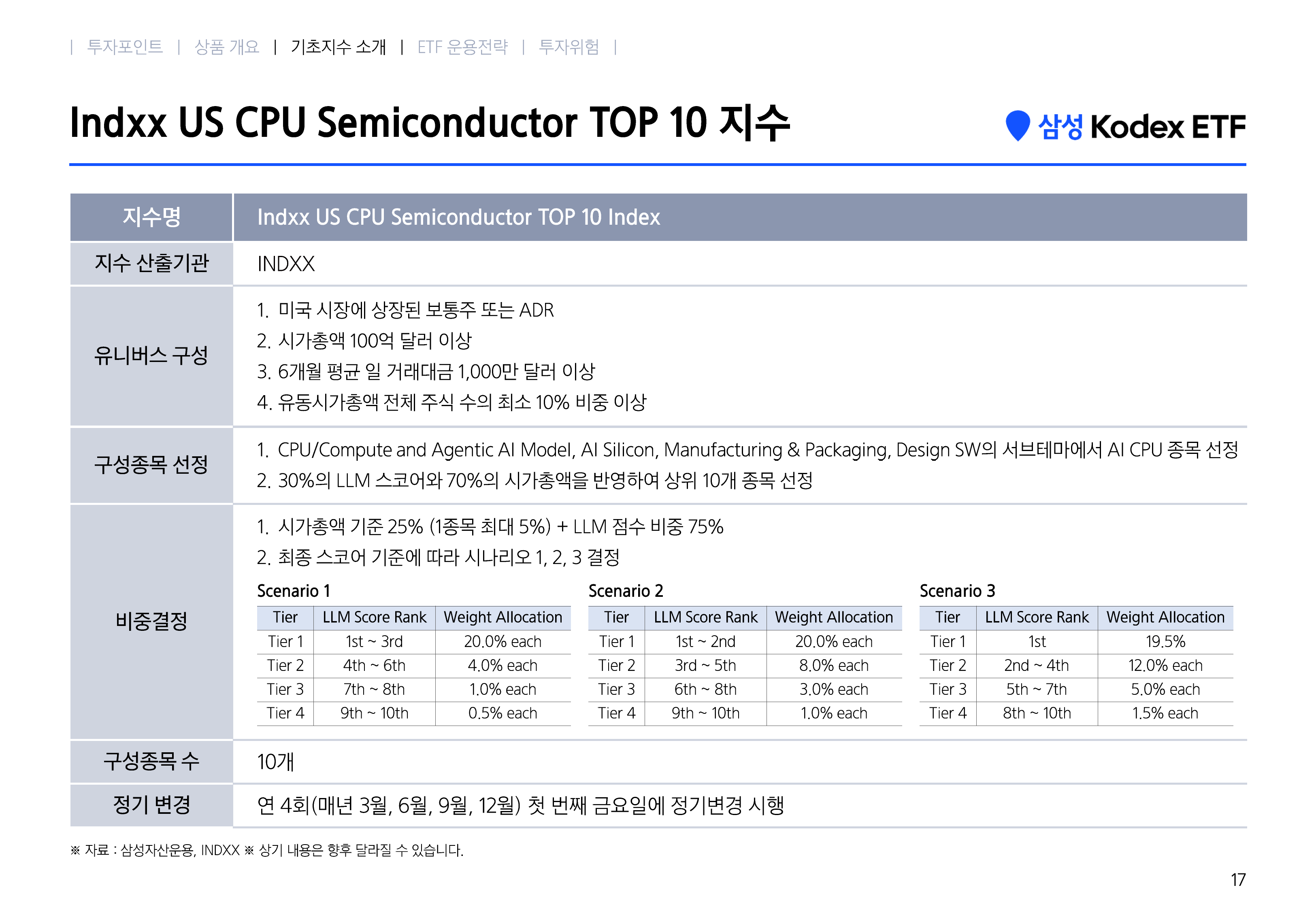Select the 유니버스 구성 row label
This screenshot has height=911, width=1316.
(151, 355)
